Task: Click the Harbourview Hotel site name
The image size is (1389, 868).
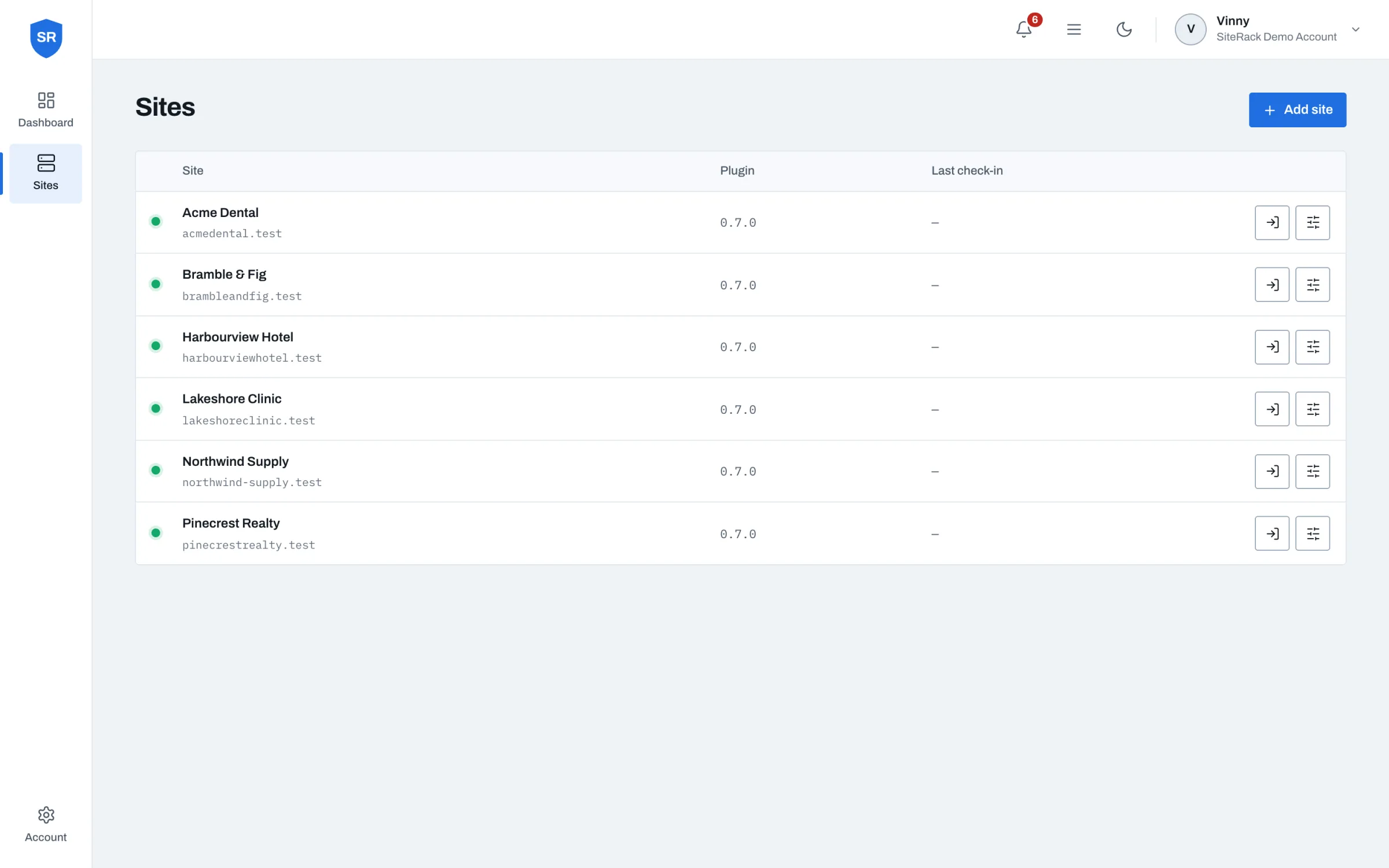Action: (237, 337)
